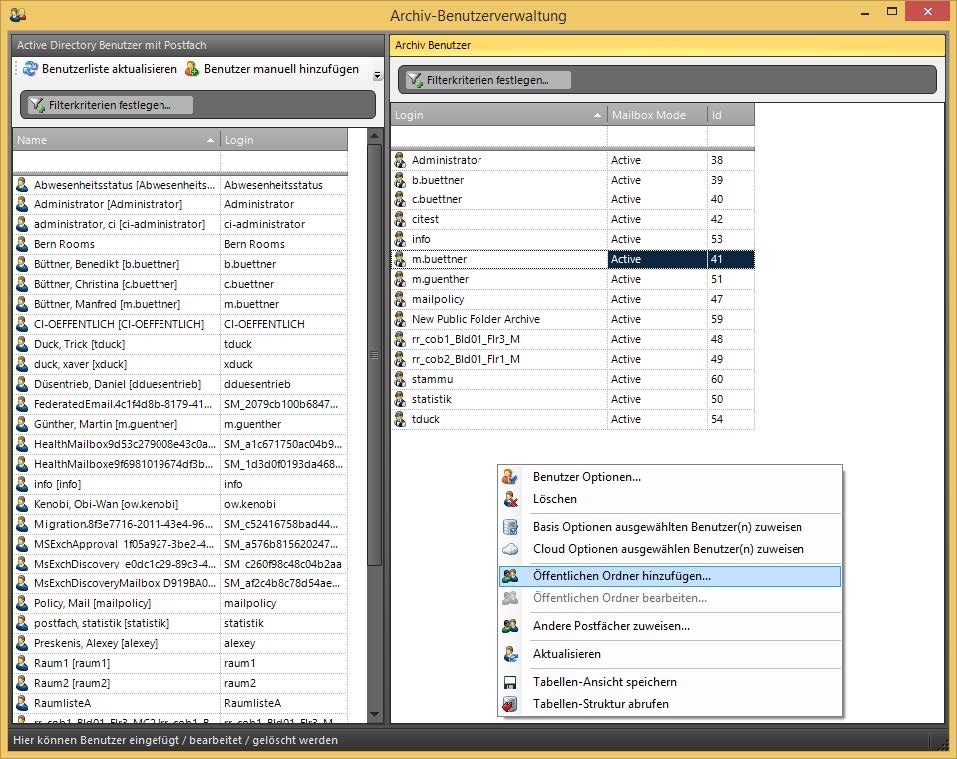The image size is (957, 759).
Task: Click the Benutzer manuell hinzufügen icon
Action: (x=192, y=69)
